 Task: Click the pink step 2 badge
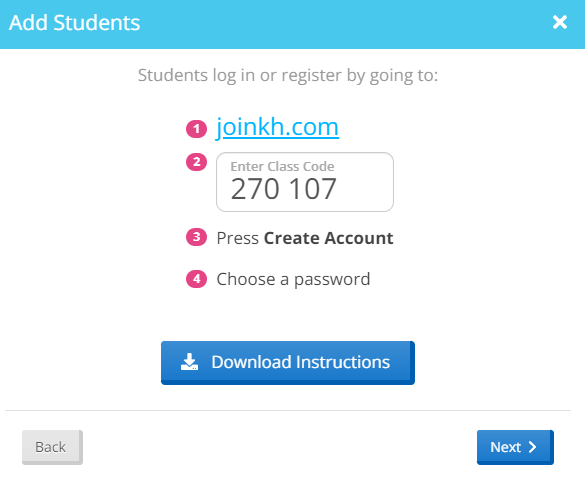tap(197, 162)
